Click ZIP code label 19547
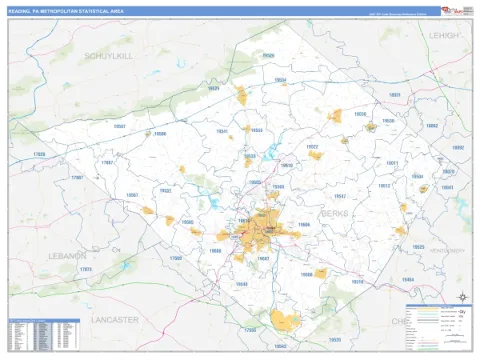This screenshot has height=360, width=480. point(340,196)
